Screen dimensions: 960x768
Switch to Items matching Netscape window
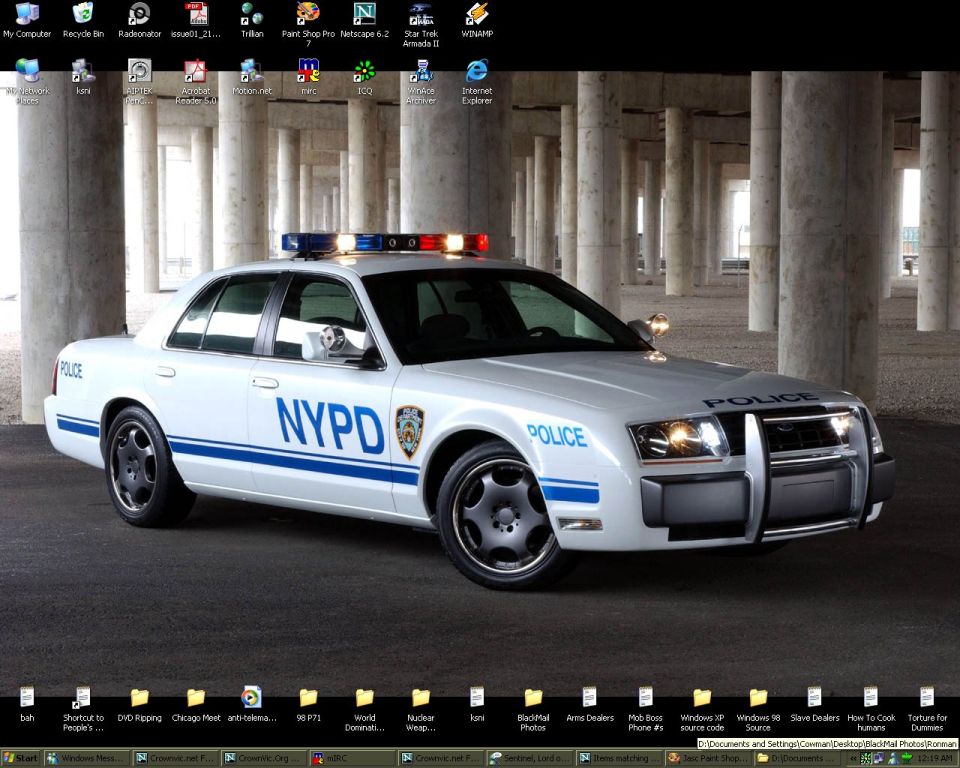620,758
